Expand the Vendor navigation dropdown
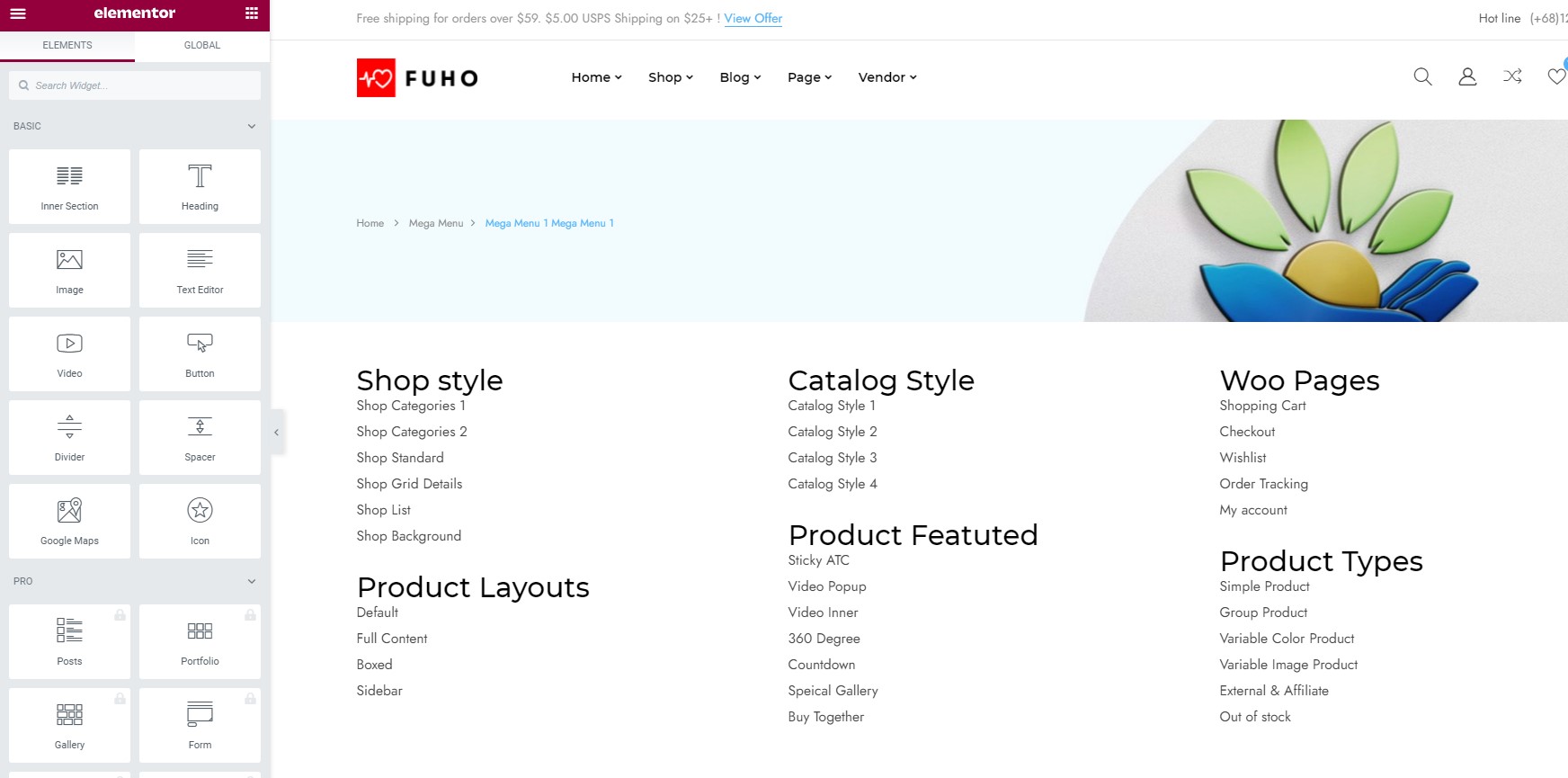 coord(887,77)
